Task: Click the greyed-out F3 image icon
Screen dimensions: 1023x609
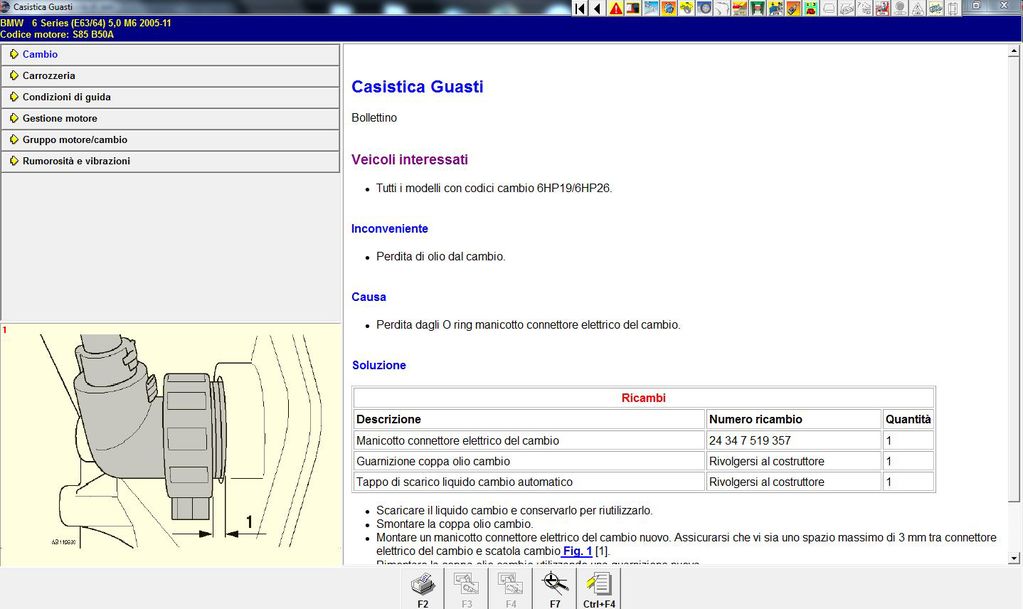Action: pos(466,589)
